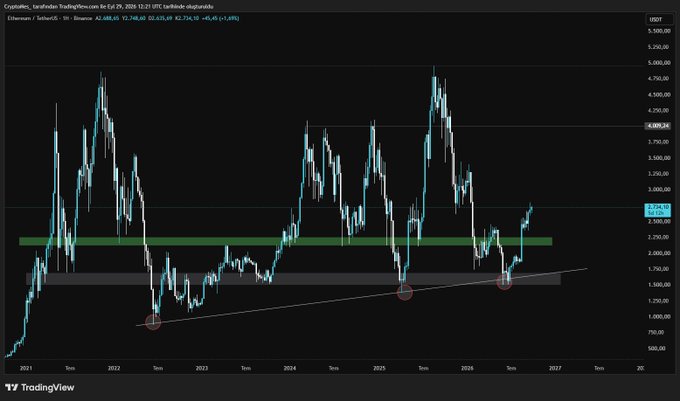Click the 3.500,00 price scale label
This screenshot has width=680, height=401.
point(658,158)
